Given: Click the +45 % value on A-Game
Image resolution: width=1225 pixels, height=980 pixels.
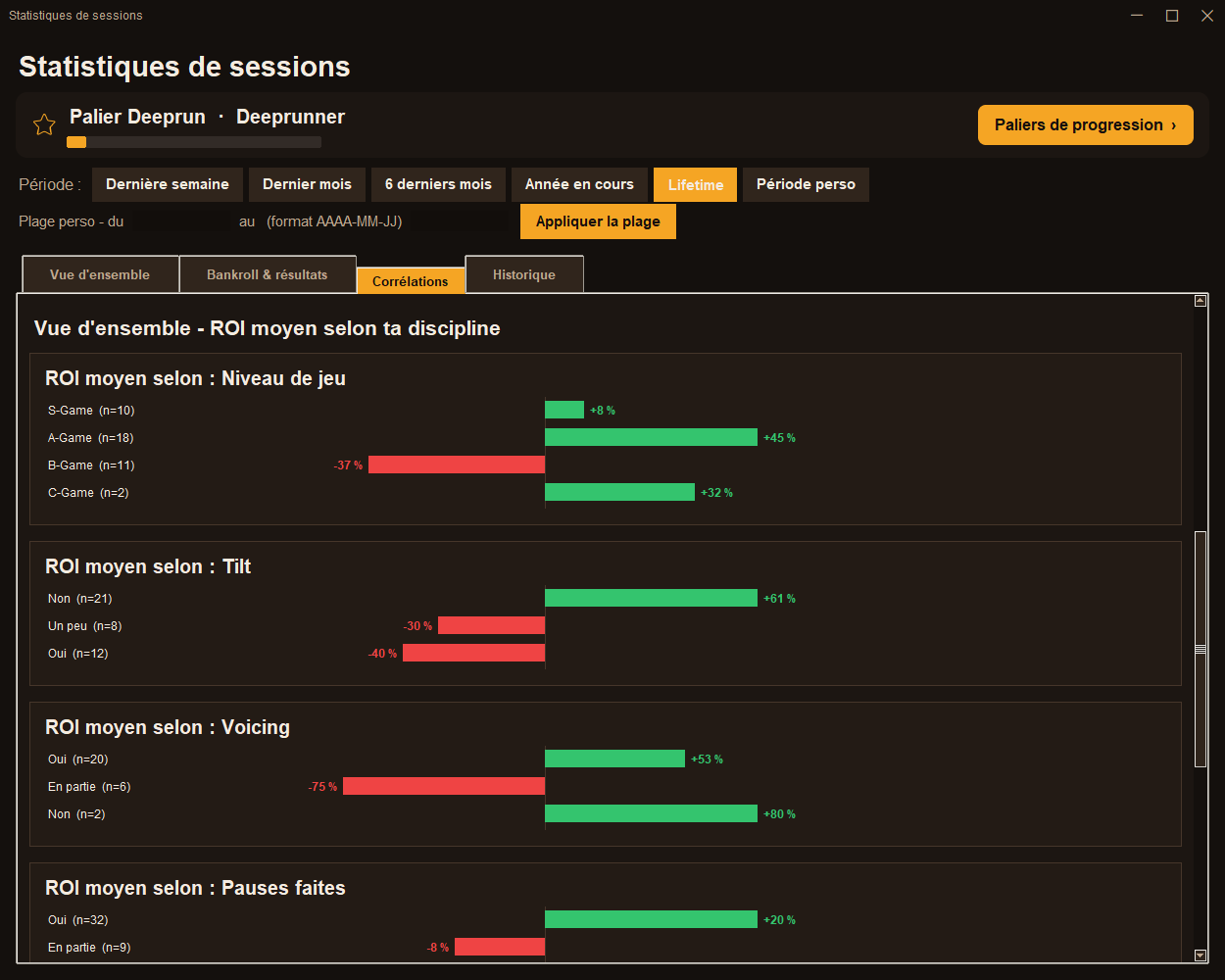Looking at the screenshot, I should point(779,438).
